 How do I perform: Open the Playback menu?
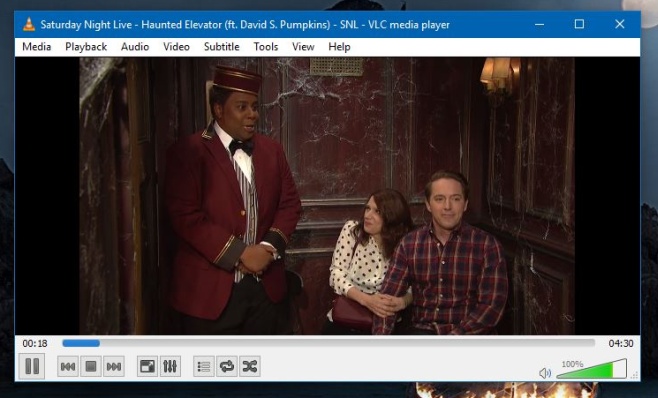(x=86, y=47)
